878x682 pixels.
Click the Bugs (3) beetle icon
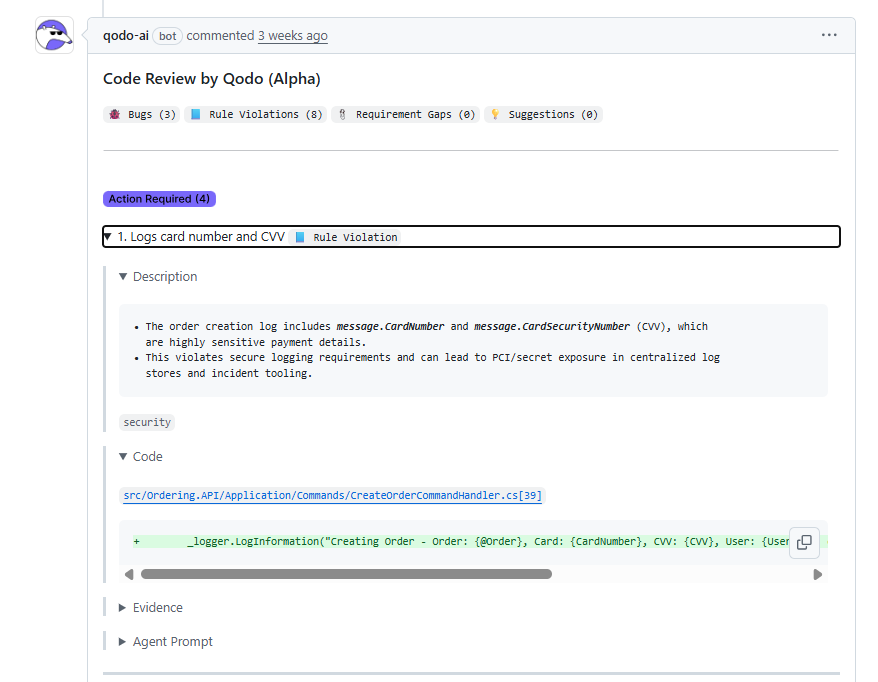tap(115, 114)
